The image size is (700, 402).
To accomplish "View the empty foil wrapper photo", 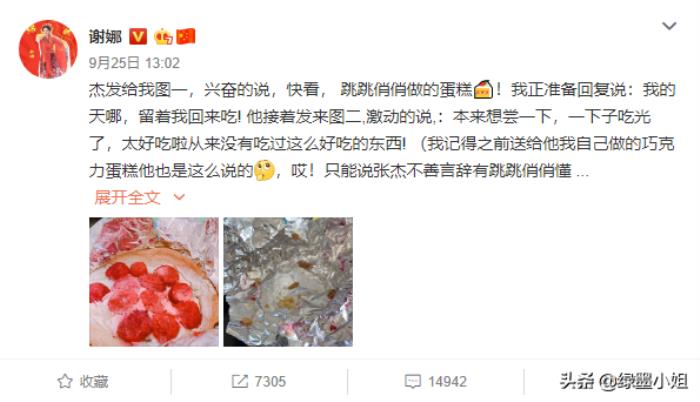I will tap(288, 282).
